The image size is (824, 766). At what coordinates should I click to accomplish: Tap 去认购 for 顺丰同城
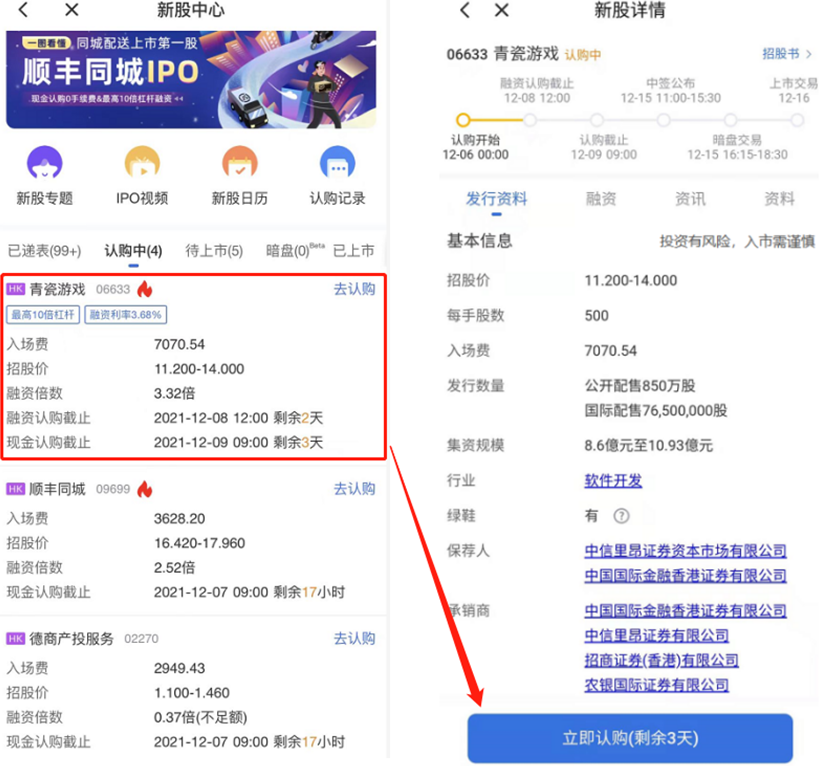click(x=355, y=489)
